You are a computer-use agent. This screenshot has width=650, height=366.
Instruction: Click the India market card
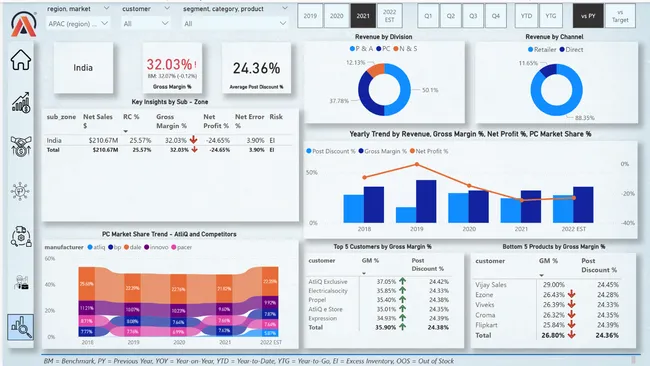pyautogui.click(x=83, y=68)
